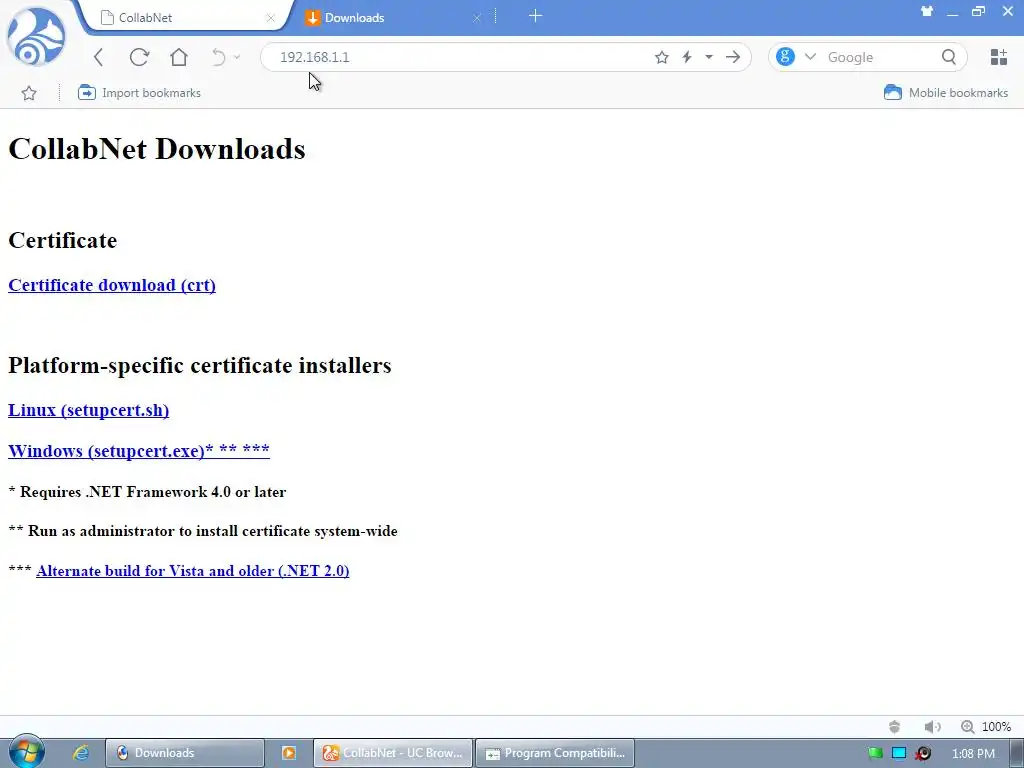Open the address bar dropdown arrow
Image resolution: width=1024 pixels, height=768 pixels.
pos(709,57)
